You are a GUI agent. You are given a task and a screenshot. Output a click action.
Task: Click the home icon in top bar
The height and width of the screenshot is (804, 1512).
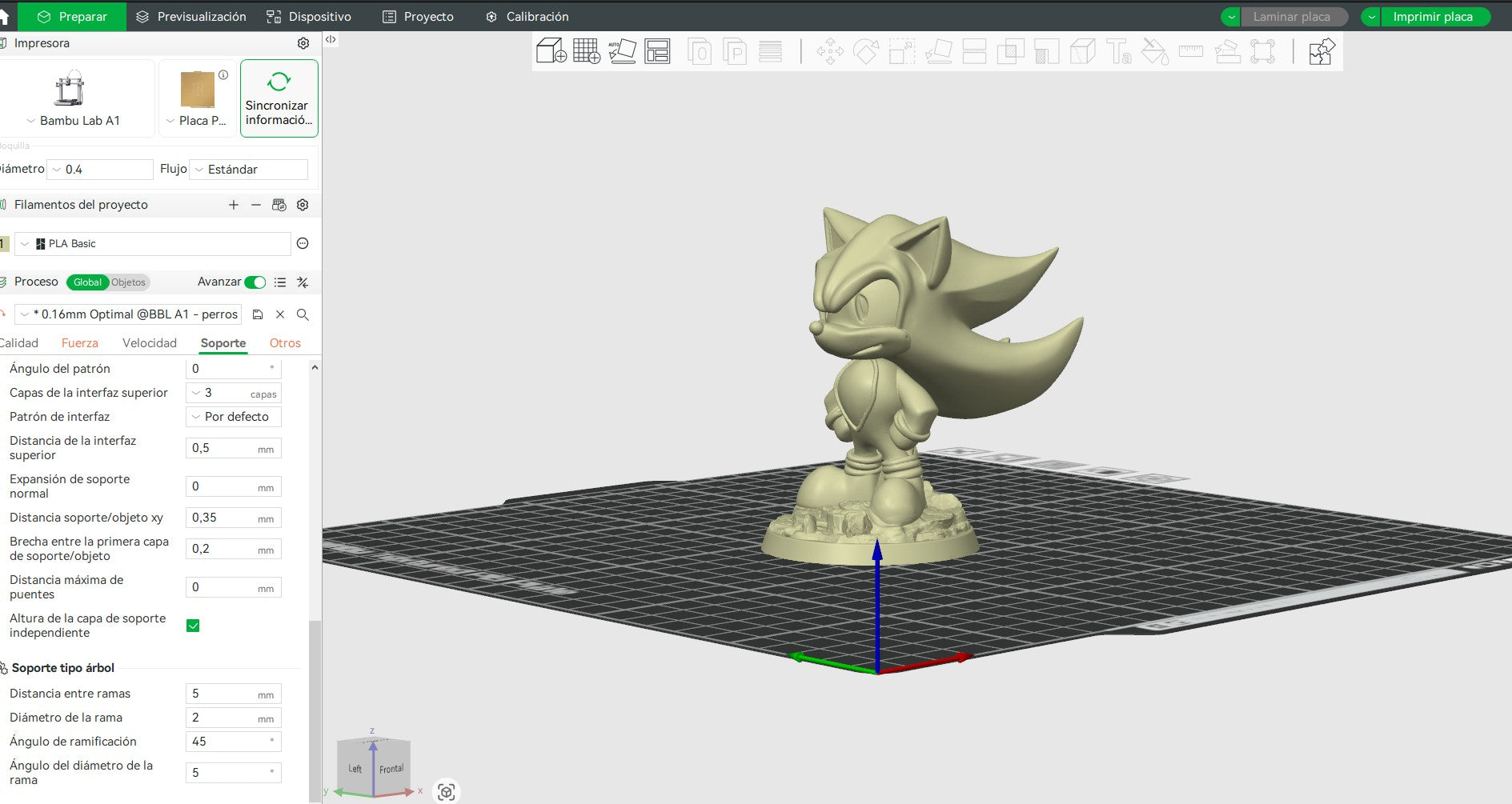tap(4, 16)
